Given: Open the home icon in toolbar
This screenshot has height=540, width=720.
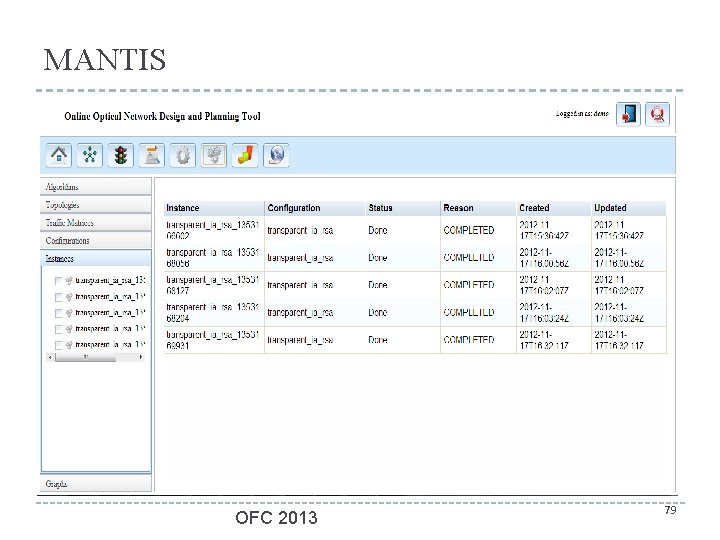Looking at the screenshot, I should 59,155.
